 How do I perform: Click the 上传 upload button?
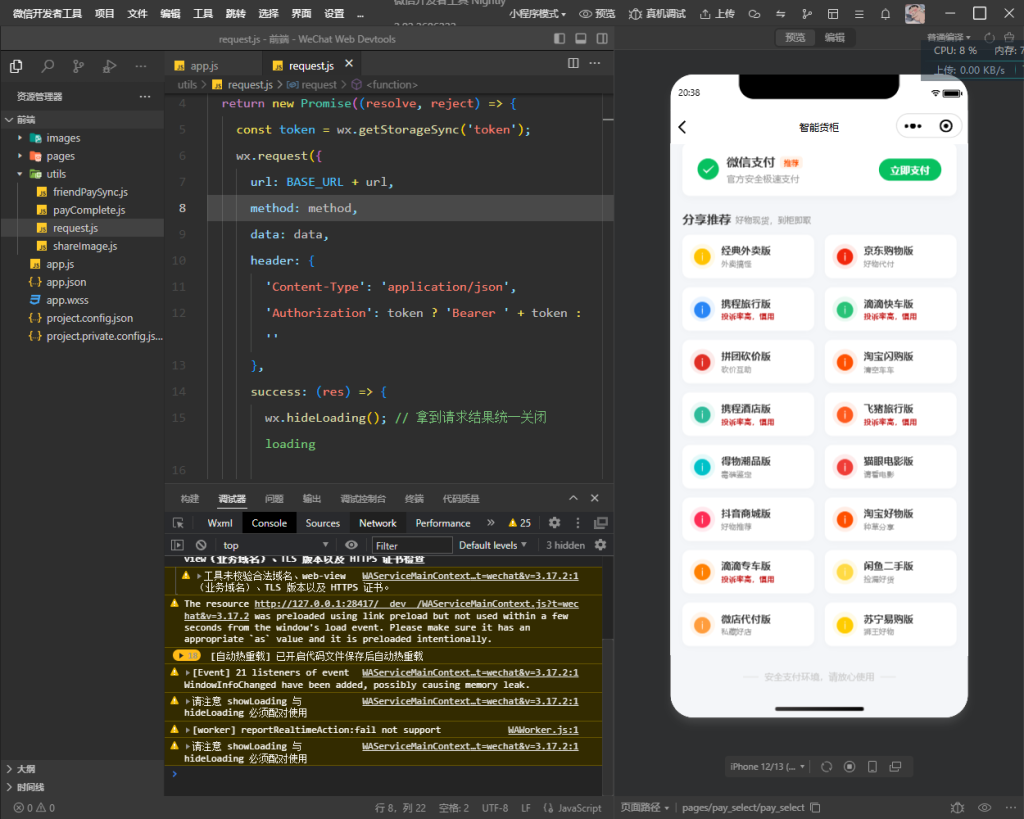(717, 14)
